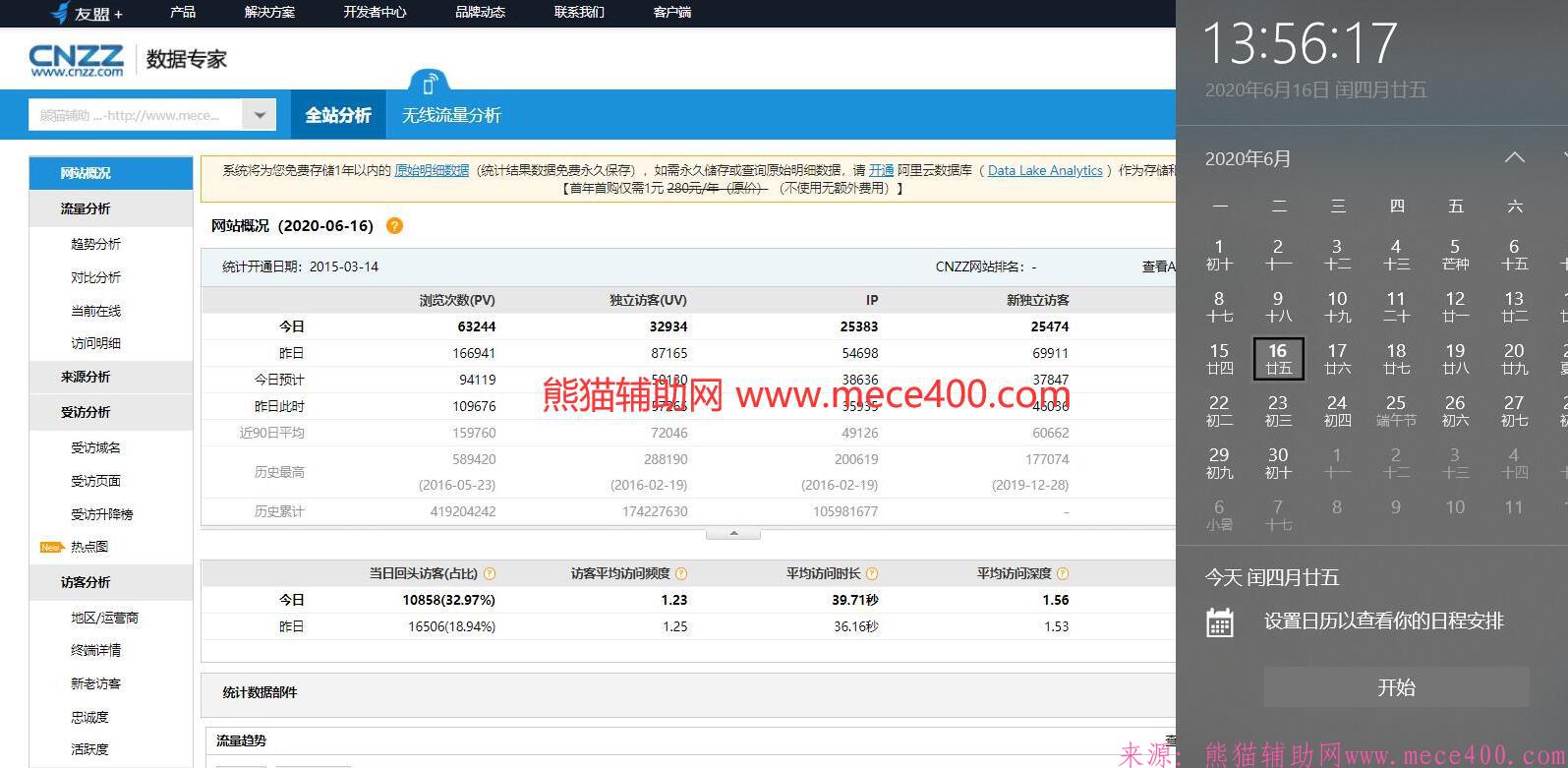The height and width of the screenshot is (768, 1568).
Task: Click the mobile phone icon above 无线流量分析
Action: coord(428,85)
